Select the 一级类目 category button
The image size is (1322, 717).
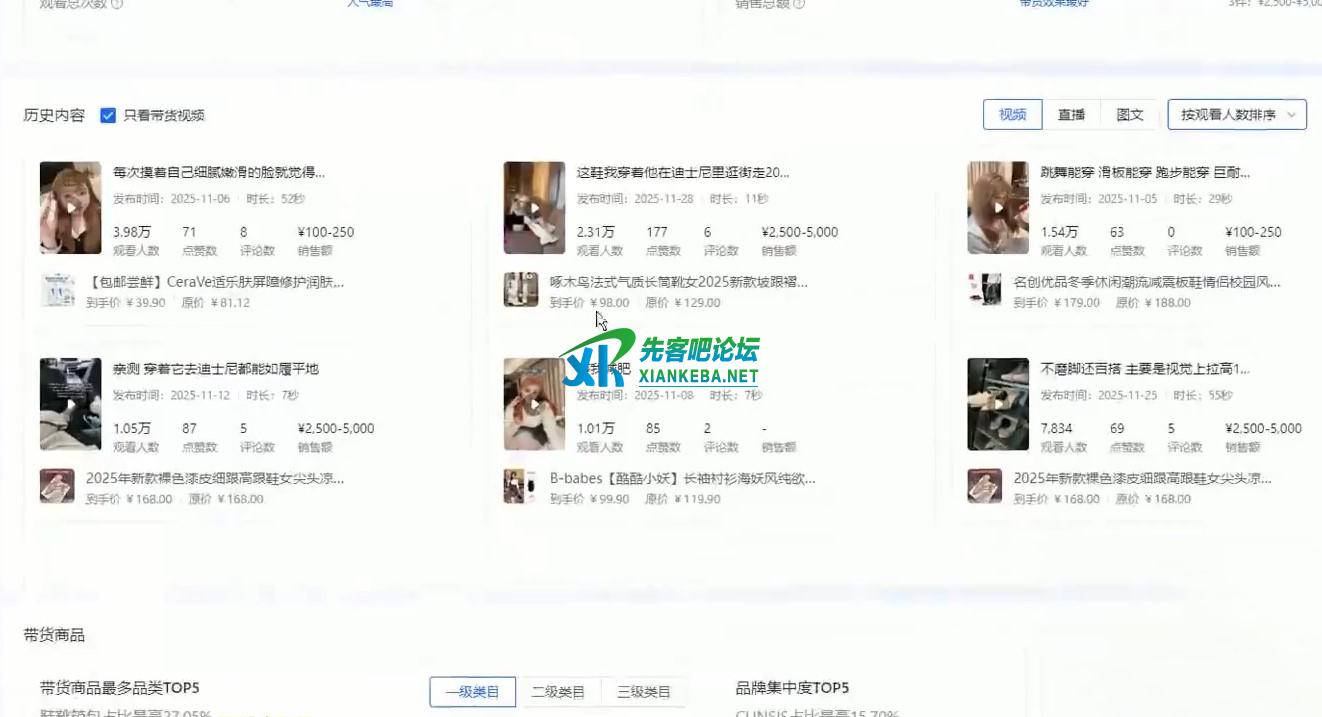[x=472, y=691]
